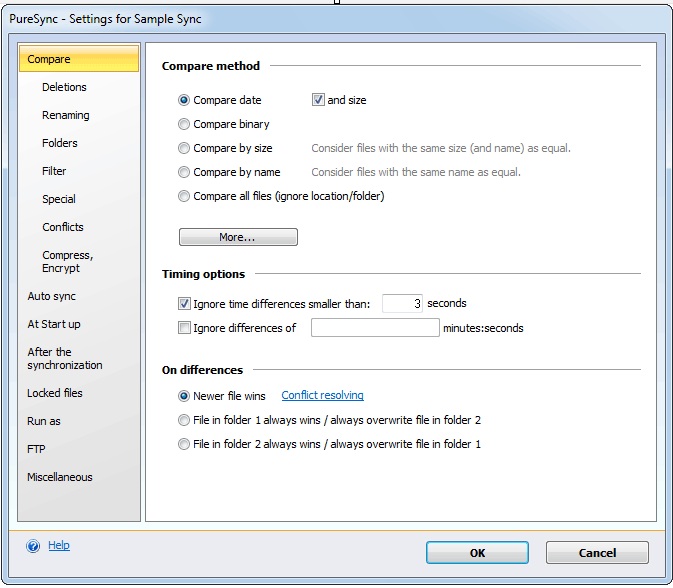Open the FTP settings category
Image resolution: width=673 pixels, height=588 pixels.
[37, 449]
